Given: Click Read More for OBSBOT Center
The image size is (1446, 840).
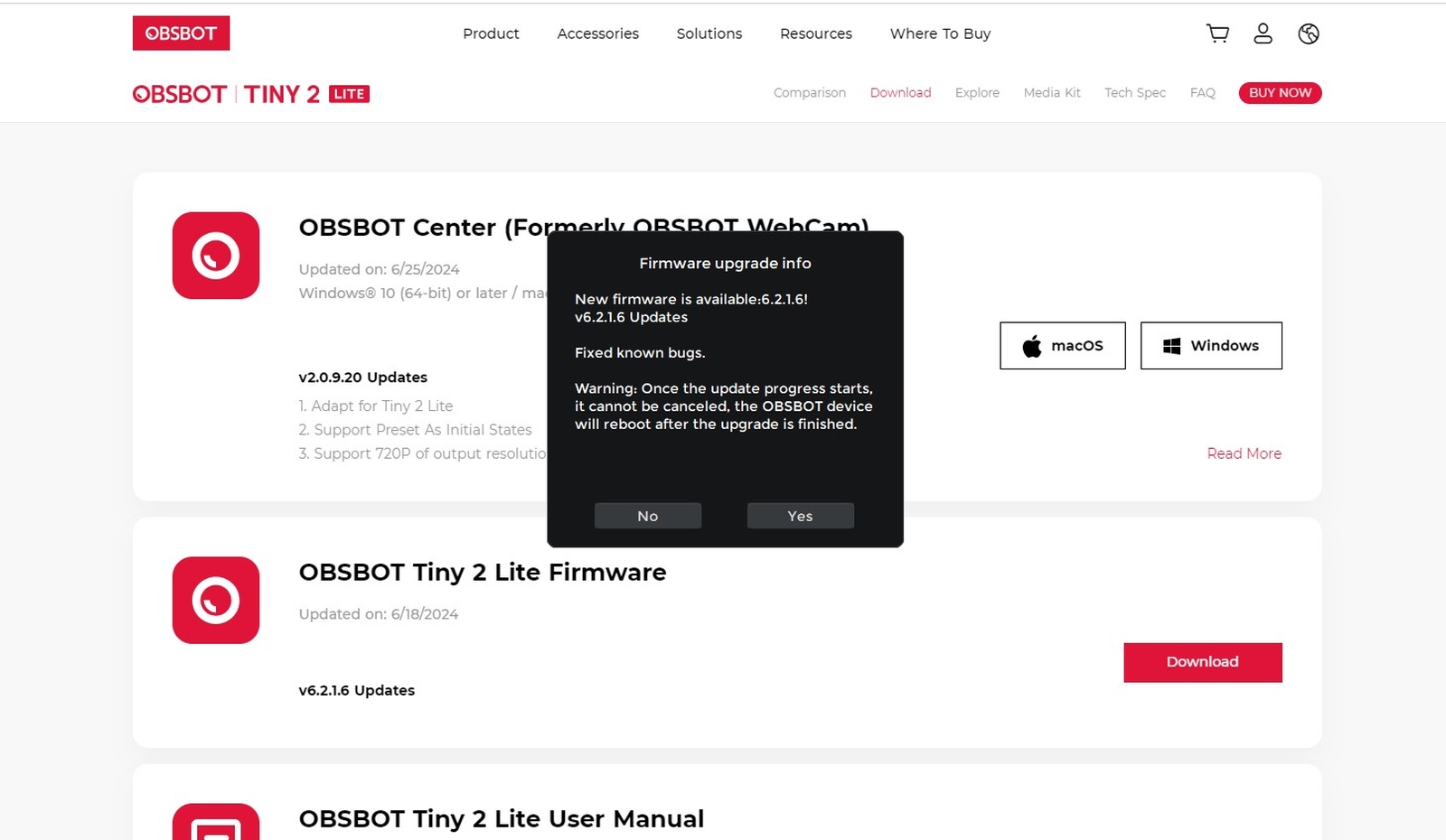Looking at the screenshot, I should (x=1244, y=453).
